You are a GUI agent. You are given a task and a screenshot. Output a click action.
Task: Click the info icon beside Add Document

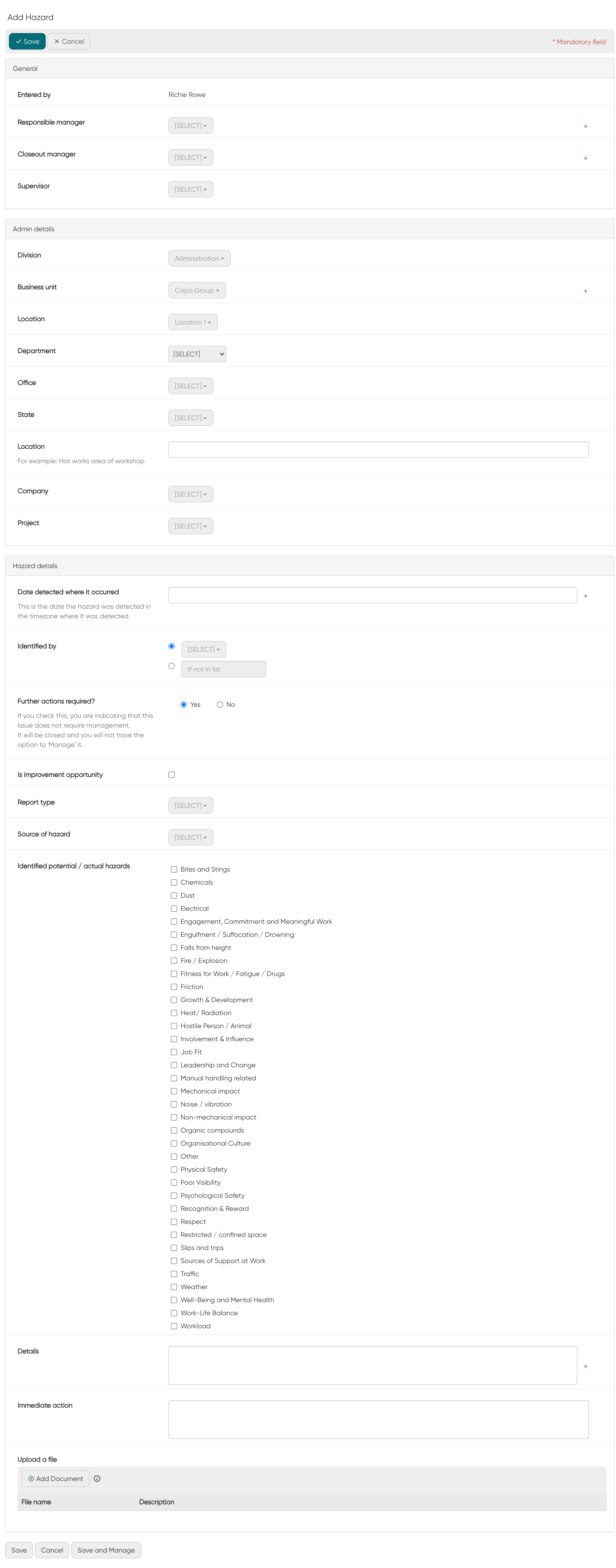(x=97, y=1479)
